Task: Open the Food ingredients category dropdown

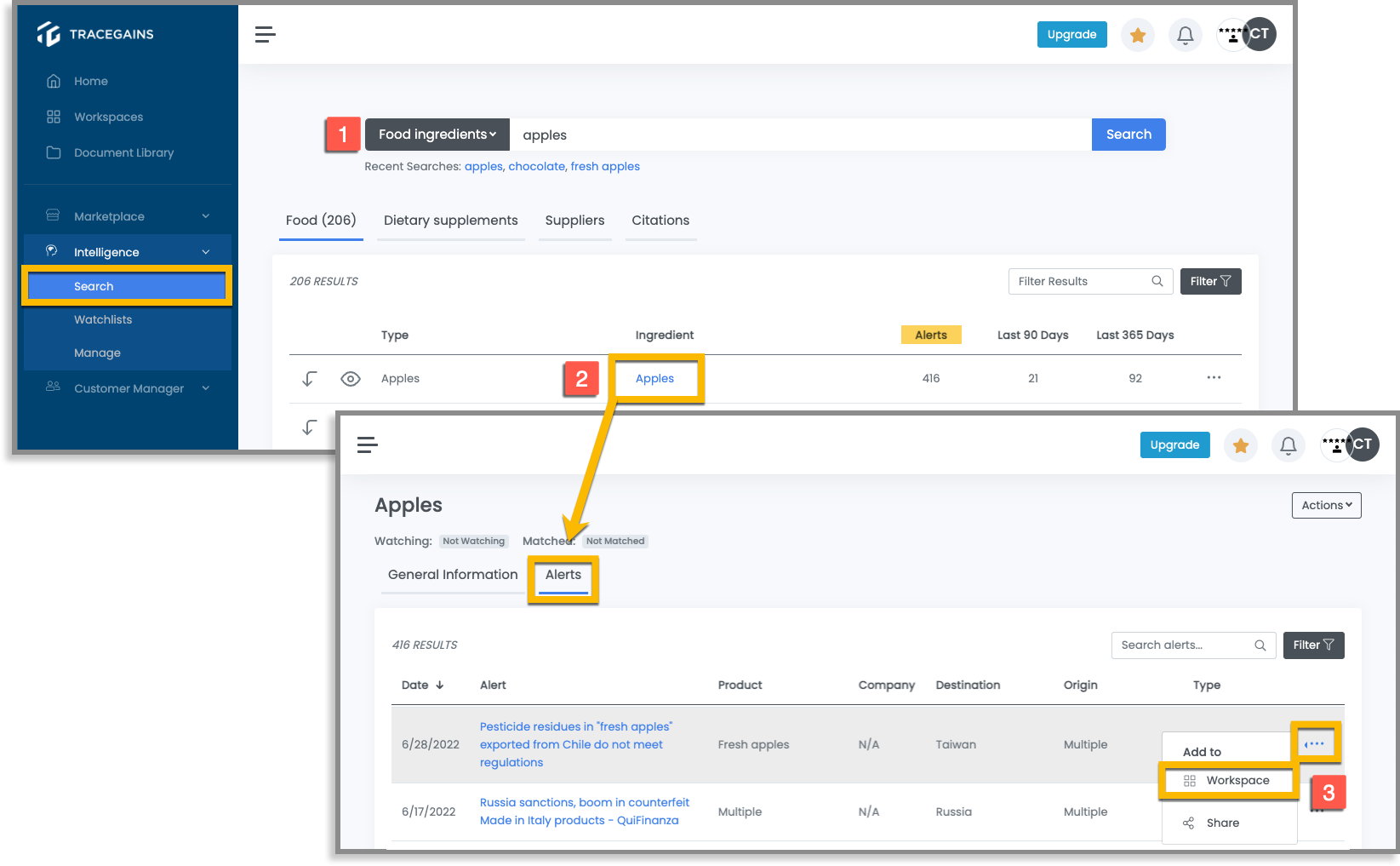Action: [x=437, y=135]
